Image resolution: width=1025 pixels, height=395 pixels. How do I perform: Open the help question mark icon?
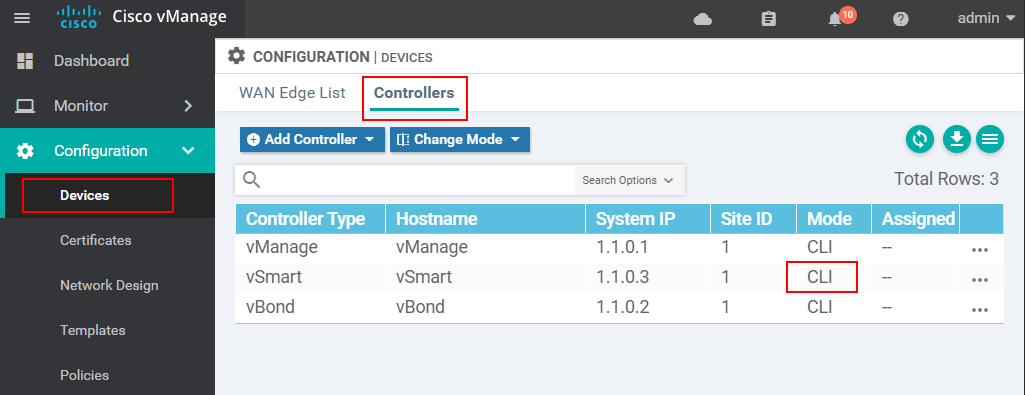(x=901, y=19)
